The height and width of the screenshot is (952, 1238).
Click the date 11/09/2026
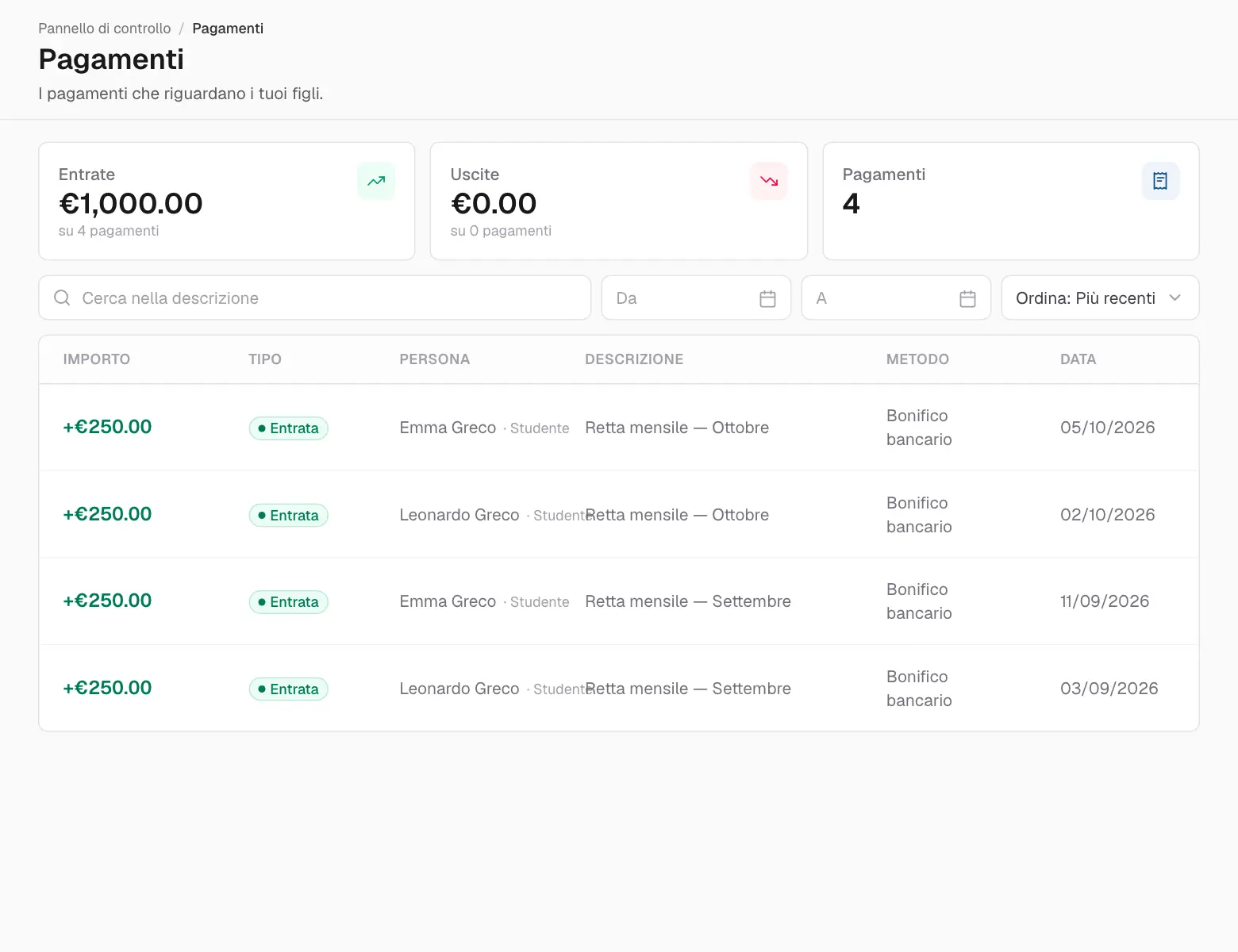pos(1105,601)
